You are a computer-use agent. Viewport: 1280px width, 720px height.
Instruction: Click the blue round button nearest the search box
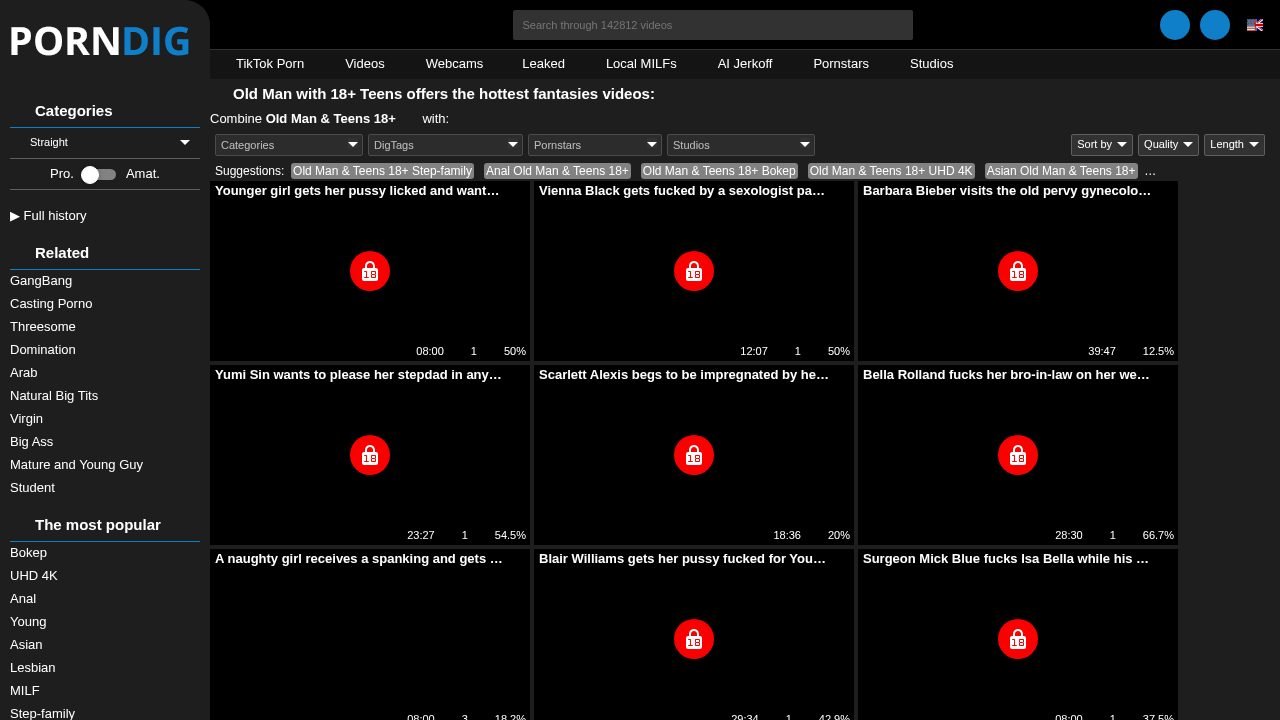(1175, 25)
